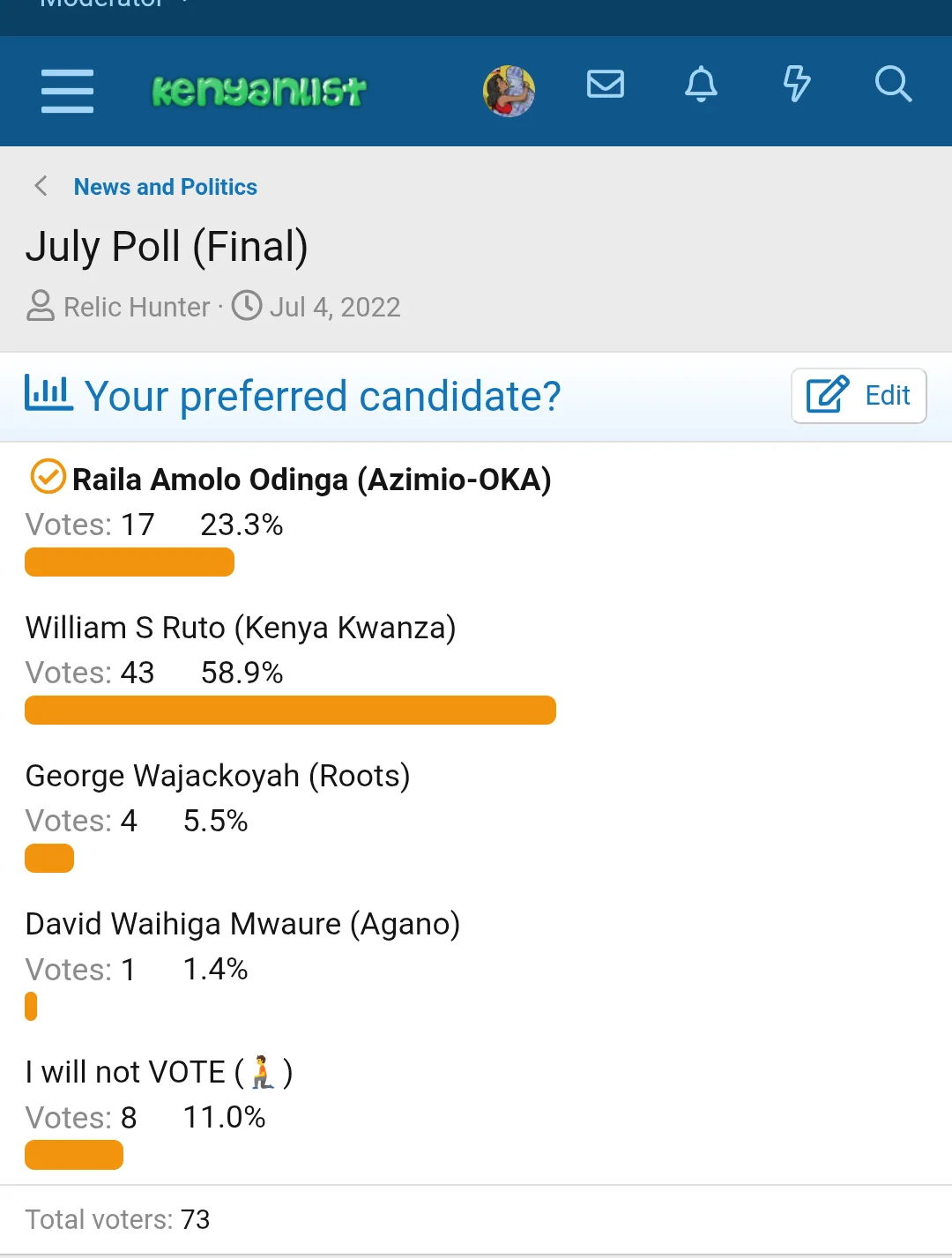Open What's New lightning icon

coord(797,85)
